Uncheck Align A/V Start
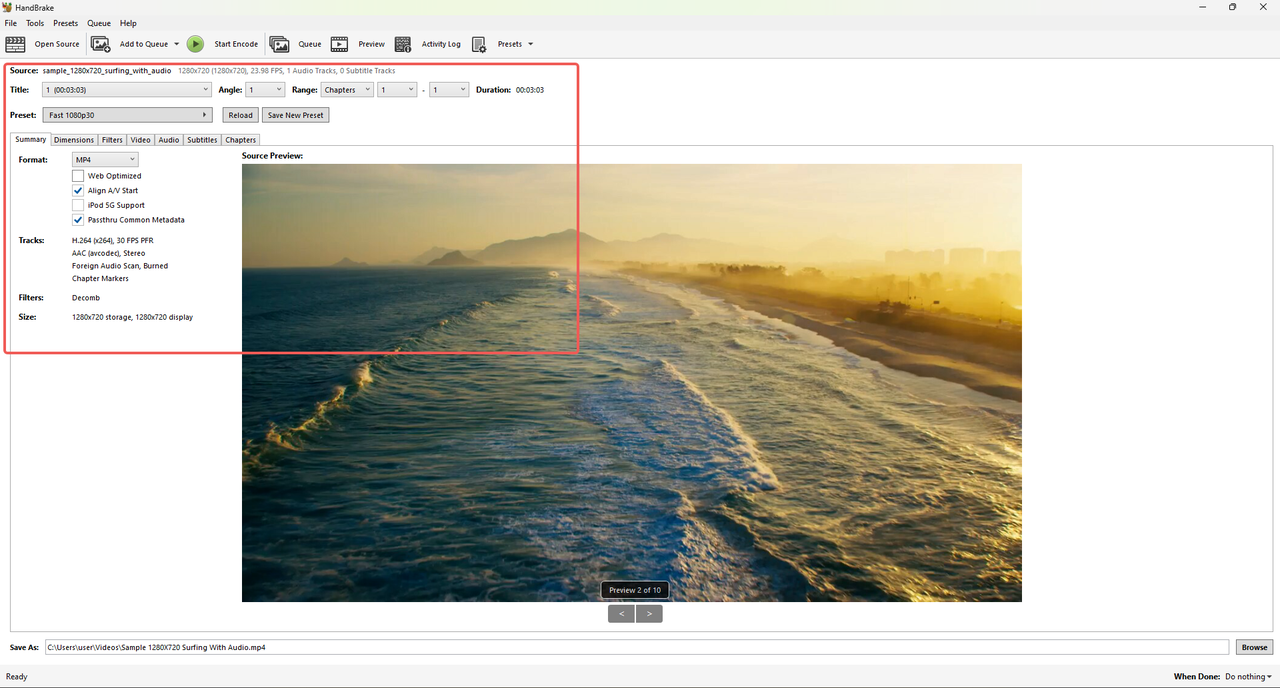Screen dimensions: 1280x688 click(78, 190)
